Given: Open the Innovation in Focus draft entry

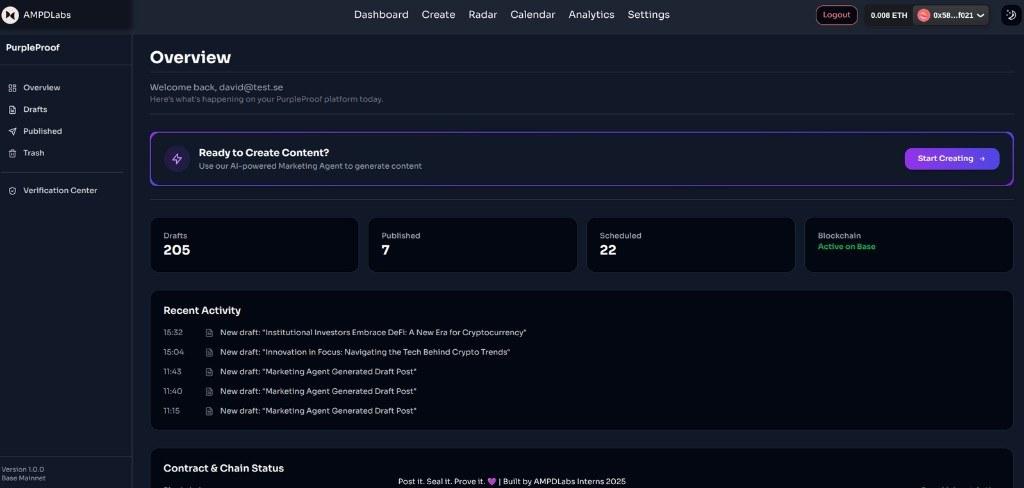Looking at the screenshot, I should tap(365, 352).
